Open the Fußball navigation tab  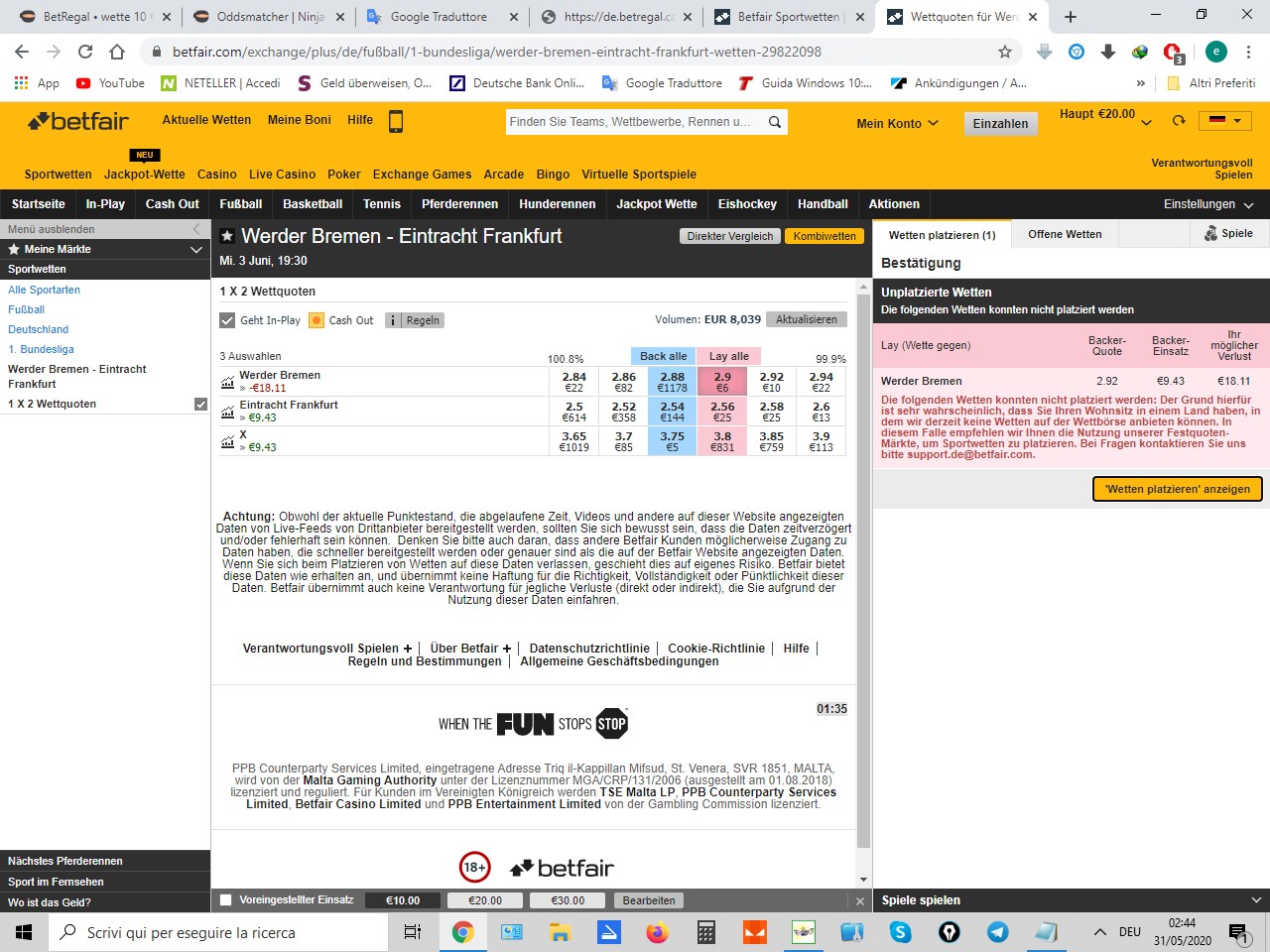click(240, 204)
